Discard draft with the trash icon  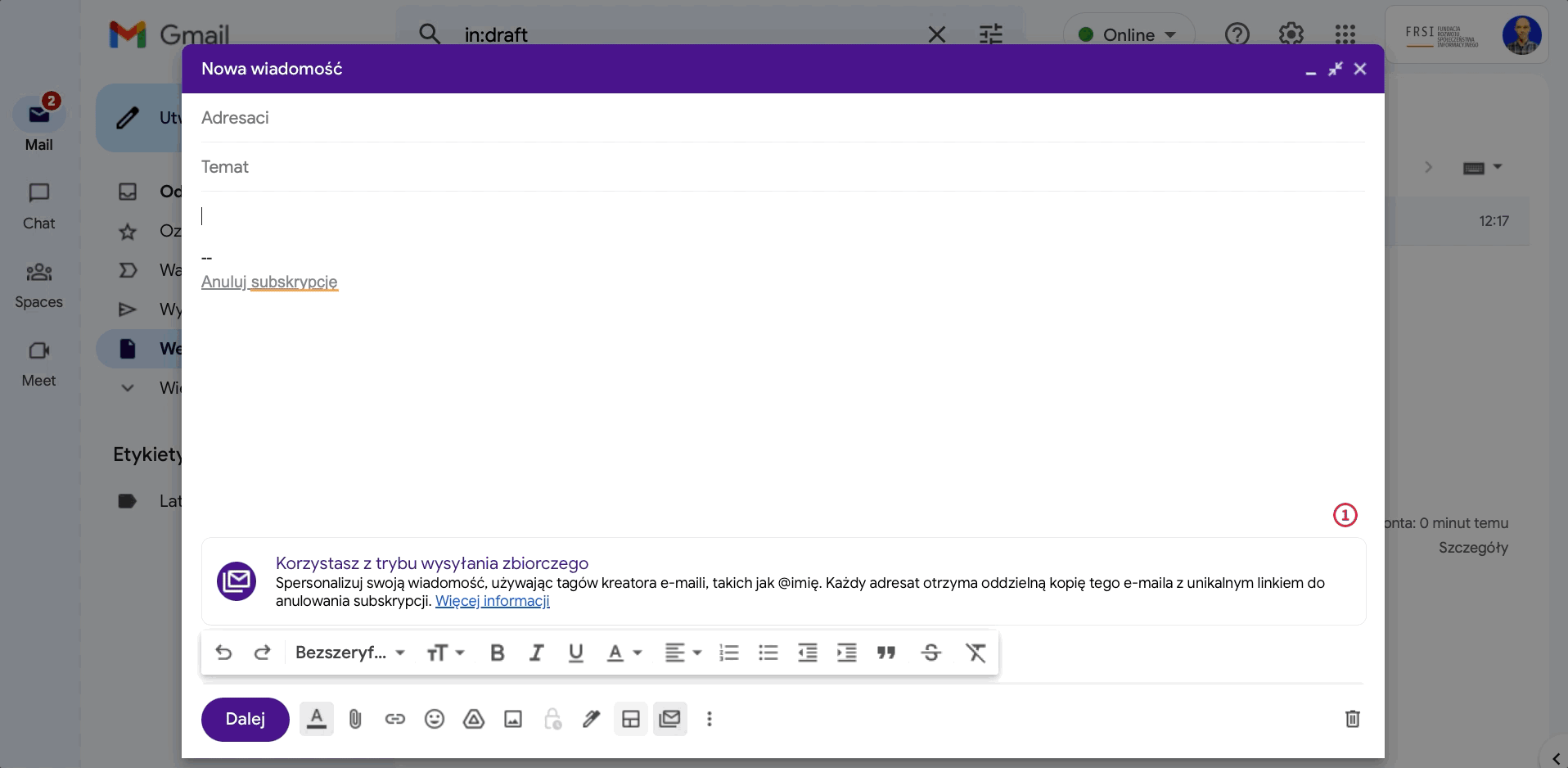(x=1352, y=718)
